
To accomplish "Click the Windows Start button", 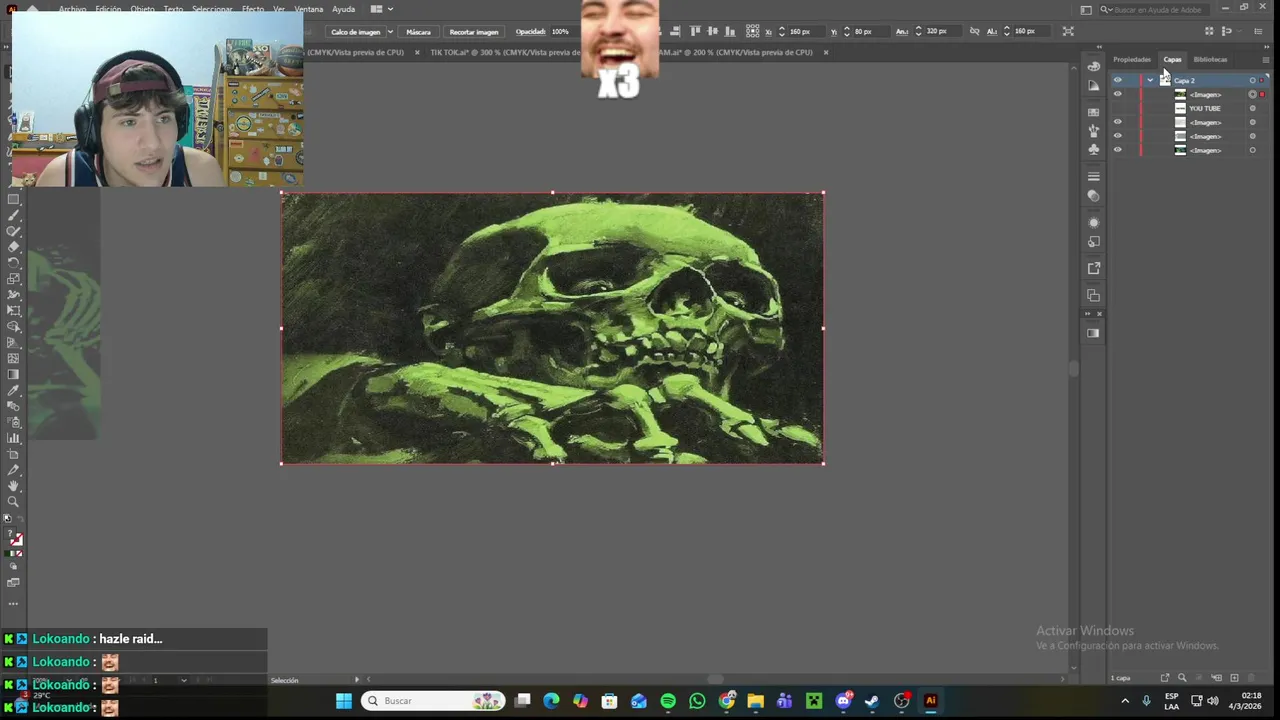I will [344, 701].
